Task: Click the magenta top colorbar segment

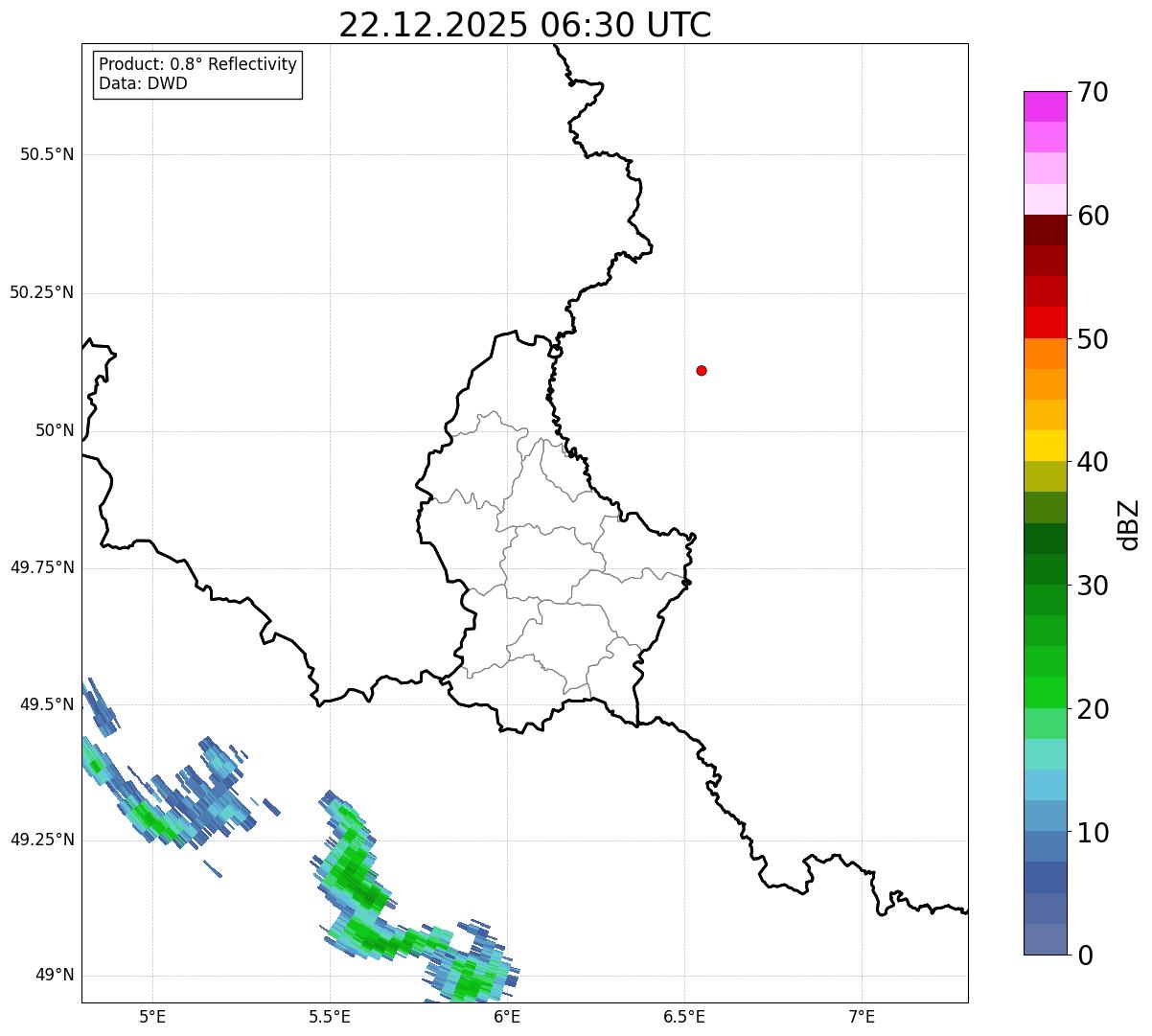Action: pyautogui.click(x=1045, y=106)
